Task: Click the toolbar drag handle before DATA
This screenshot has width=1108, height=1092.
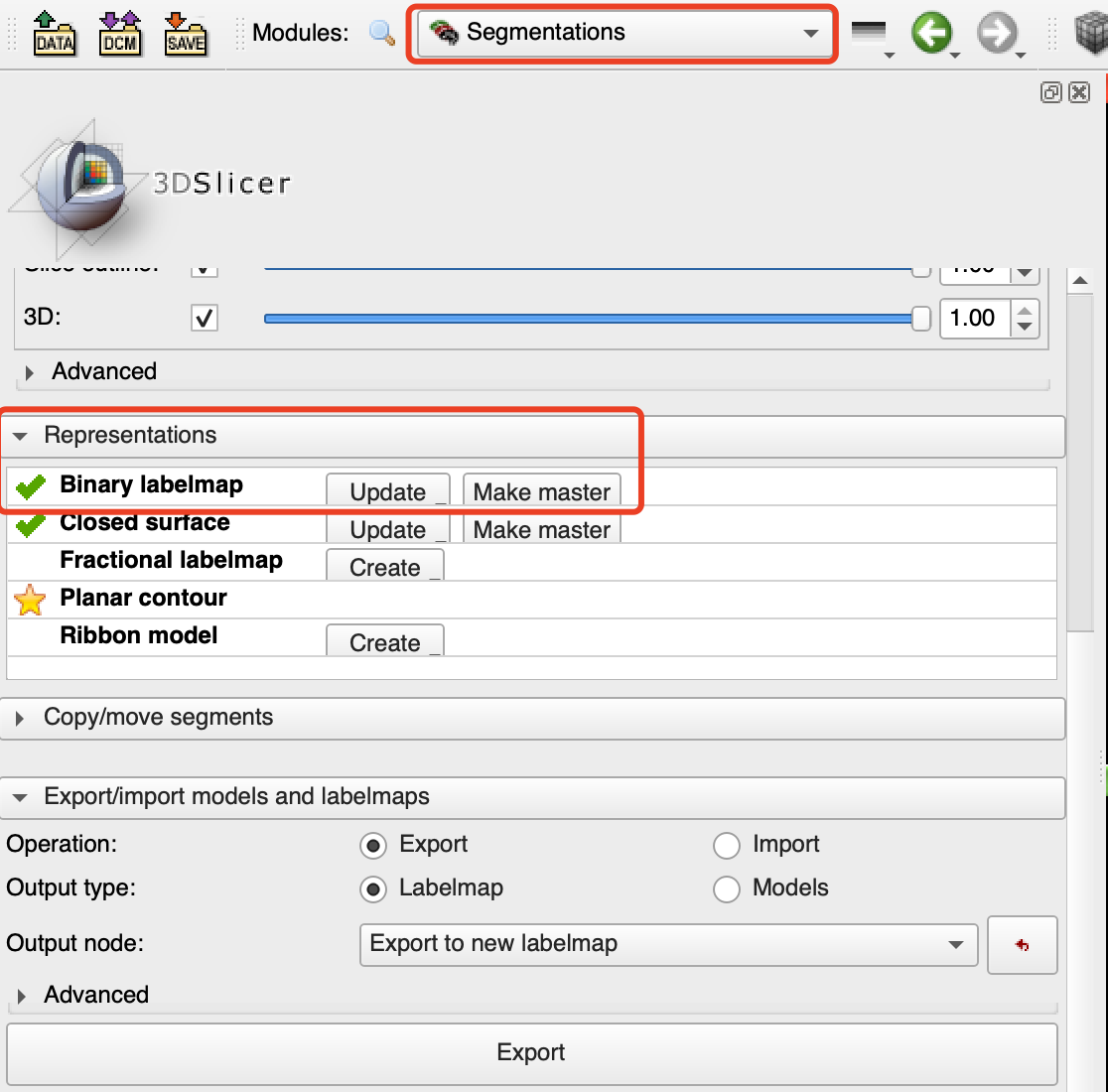Action: 11,33
